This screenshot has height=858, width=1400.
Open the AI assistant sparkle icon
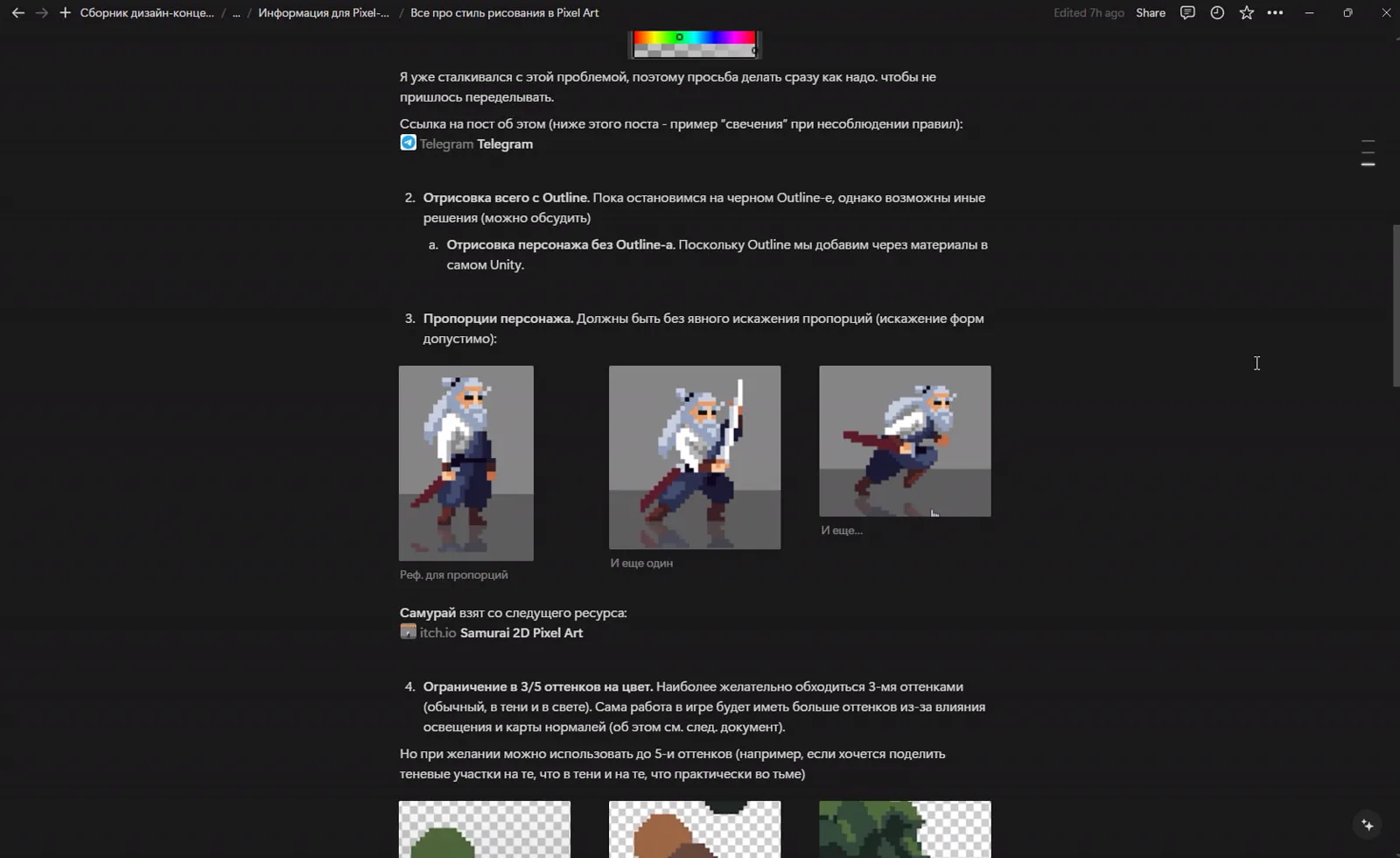click(1368, 825)
